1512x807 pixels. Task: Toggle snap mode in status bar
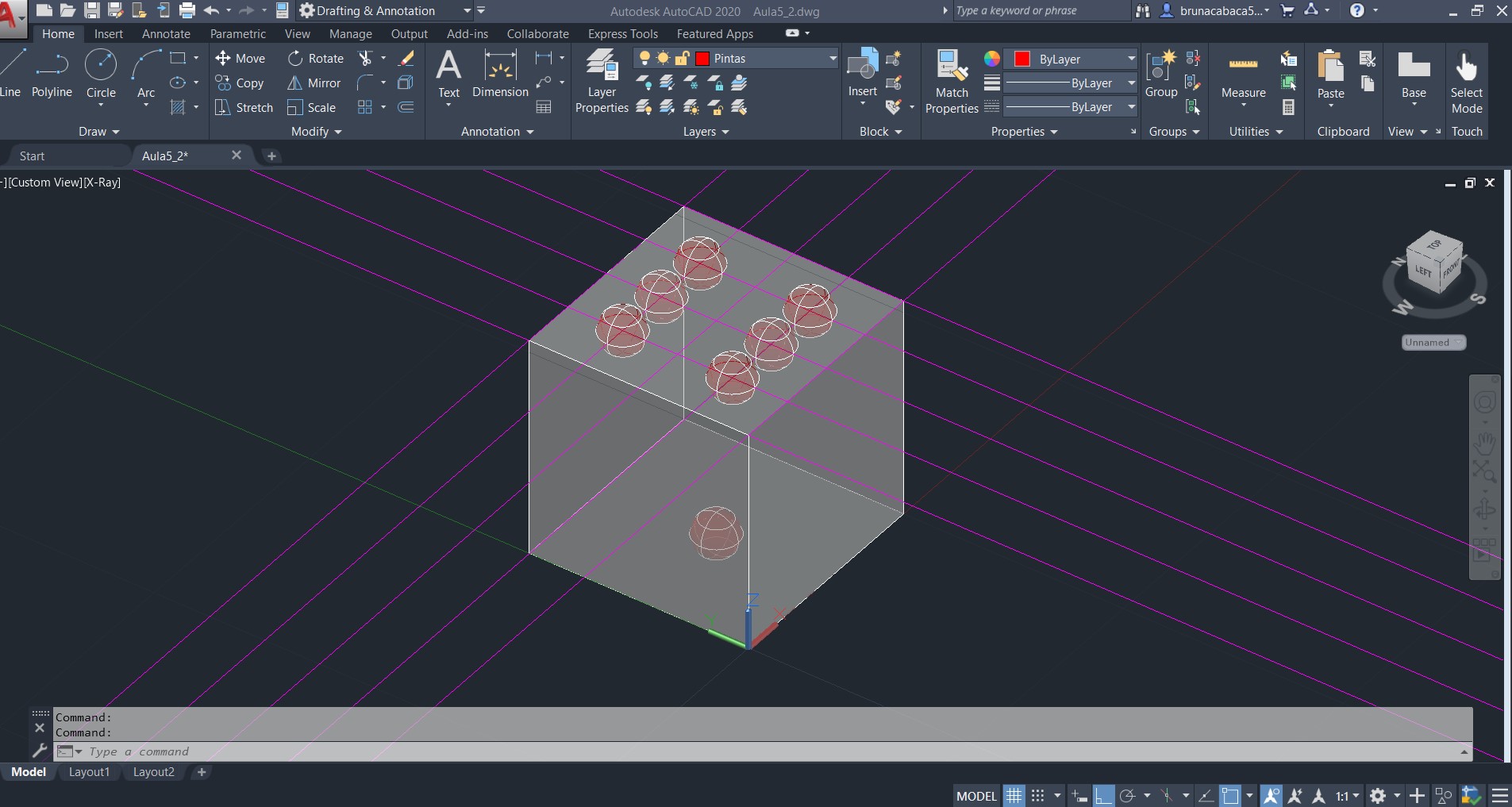click(1037, 795)
